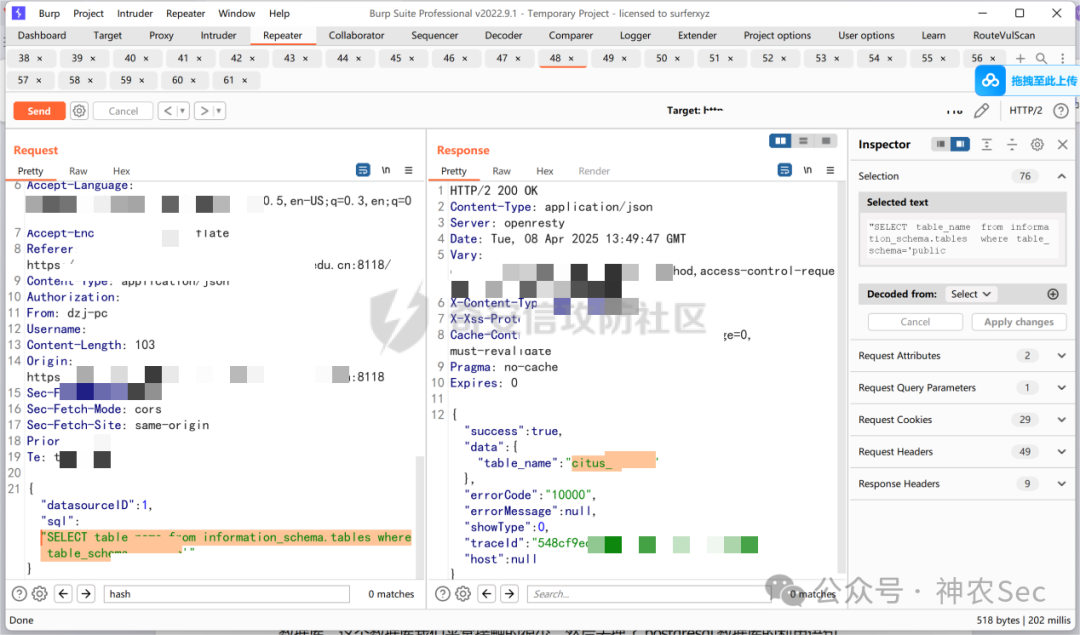The image size is (1080, 635).
Task: Open request pane hamburger menu
Action: pyautogui.click(x=408, y=170)
